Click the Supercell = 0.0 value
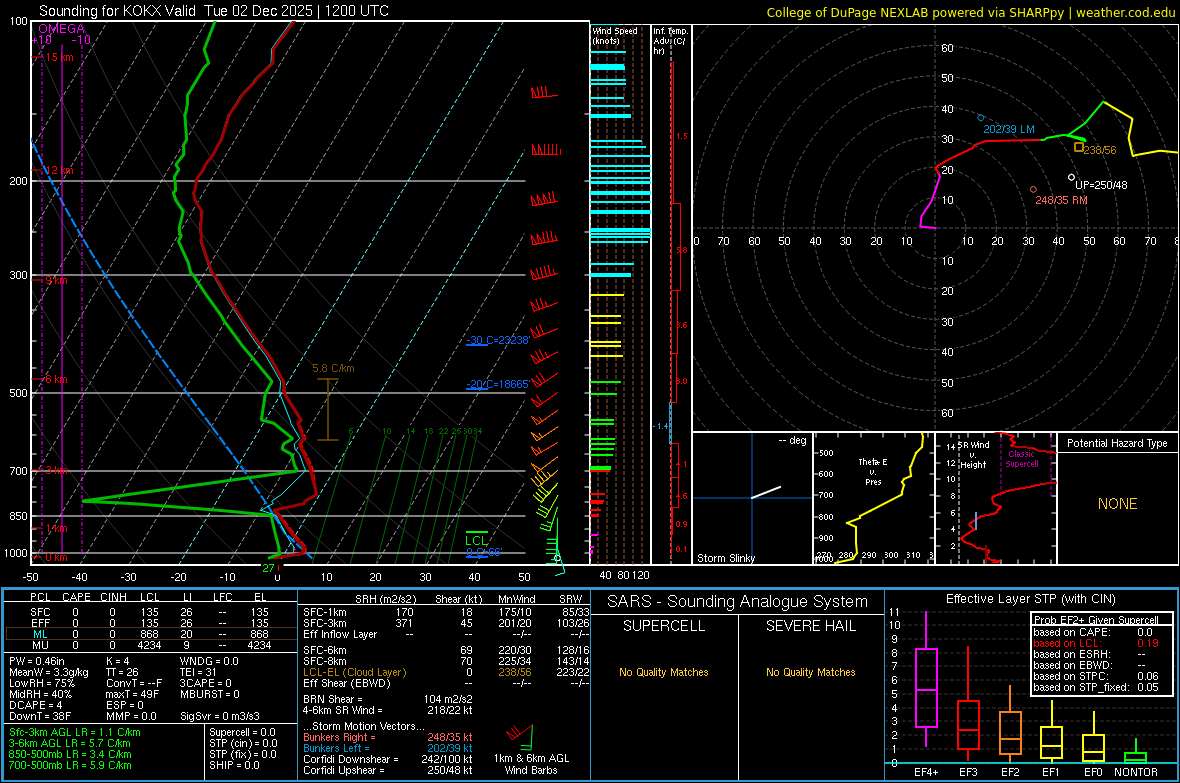The width and height of the screenshot is (1180, 783). (x=242, y=732)
